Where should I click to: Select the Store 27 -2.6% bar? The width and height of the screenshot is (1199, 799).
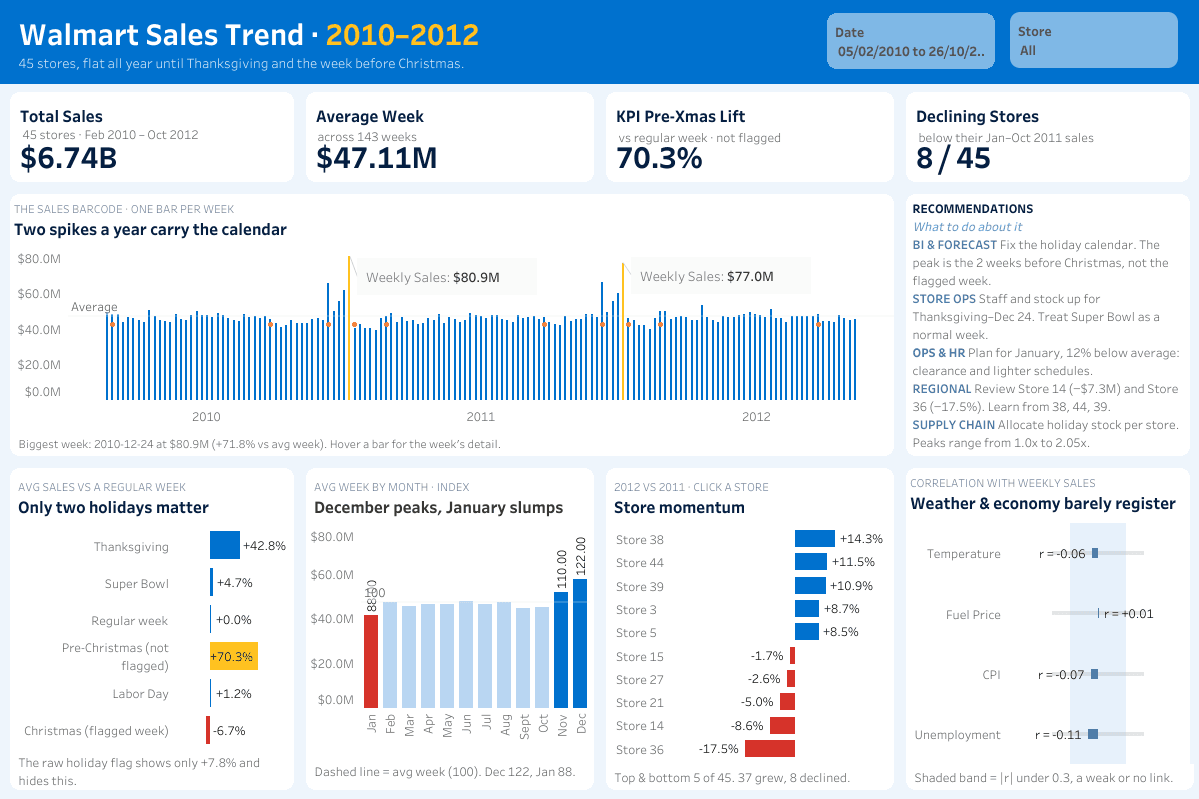(791, 678)
